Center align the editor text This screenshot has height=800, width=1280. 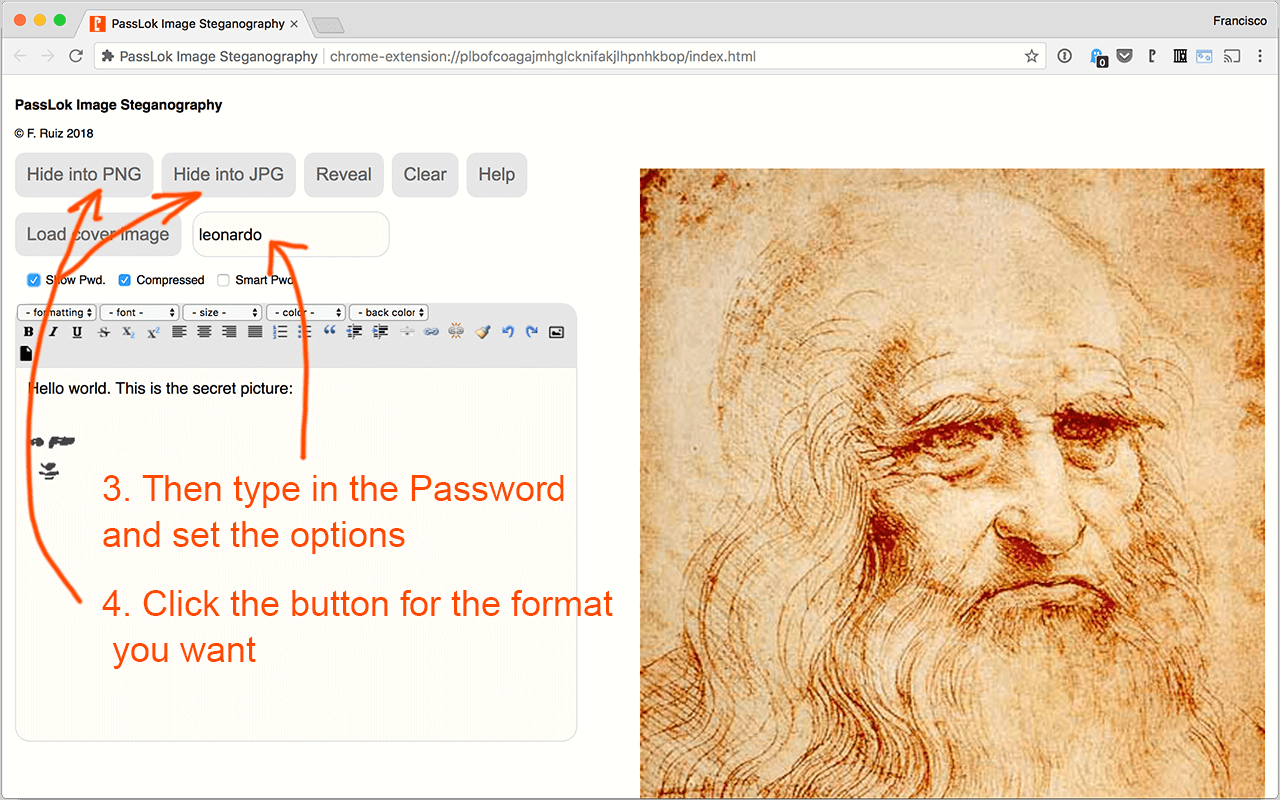pyautogui.click(x=204, y=332)
